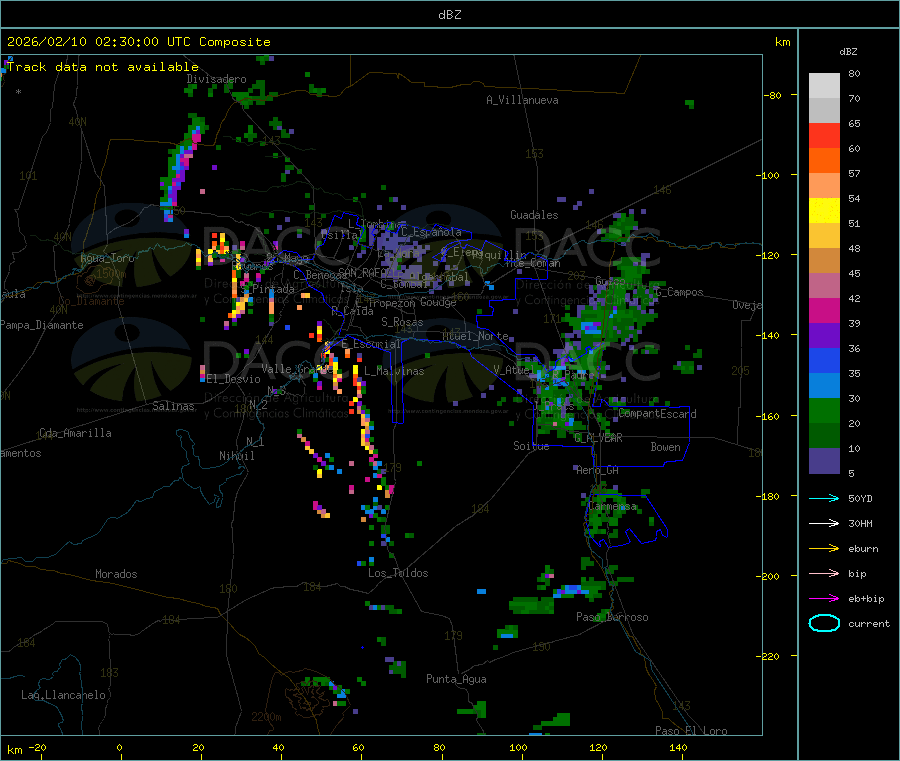Click the A_Villanueva map label

point(522,100)
